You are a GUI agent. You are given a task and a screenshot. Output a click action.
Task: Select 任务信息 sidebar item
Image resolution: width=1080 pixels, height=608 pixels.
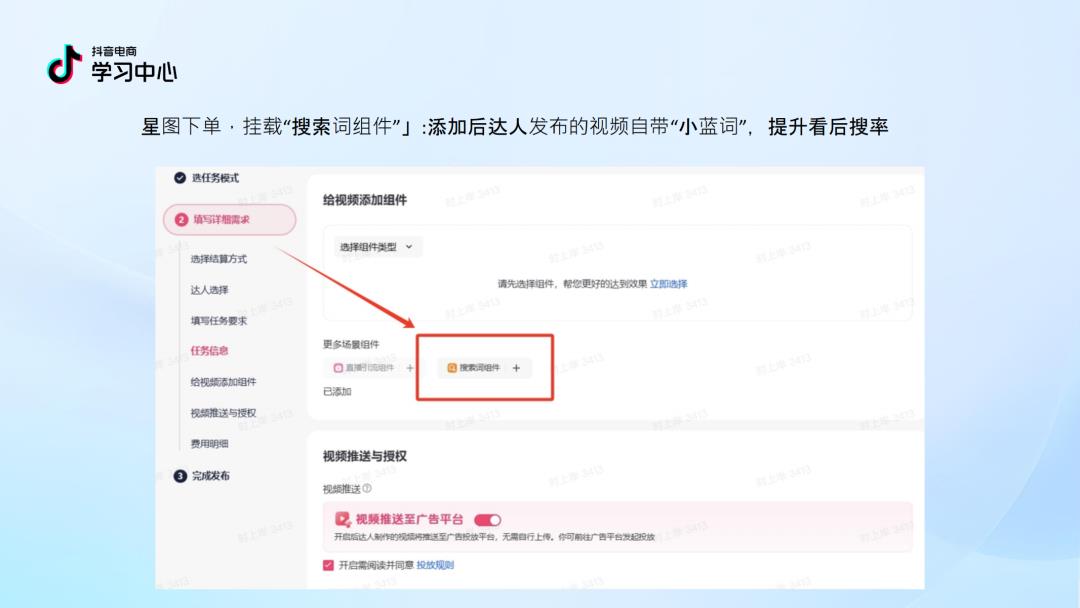click(209, 350)
